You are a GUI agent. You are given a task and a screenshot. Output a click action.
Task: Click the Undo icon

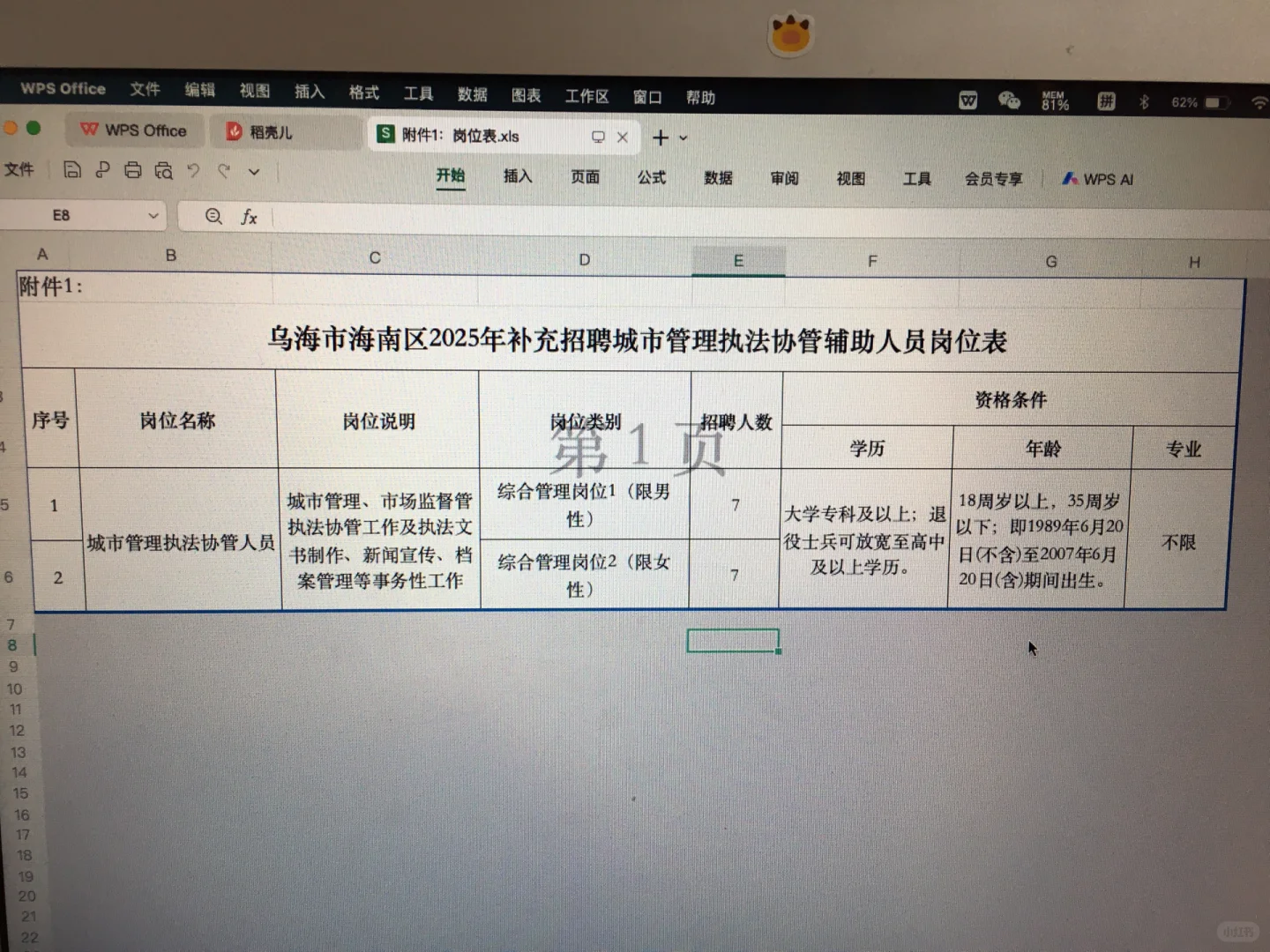(x=193, y=170)
